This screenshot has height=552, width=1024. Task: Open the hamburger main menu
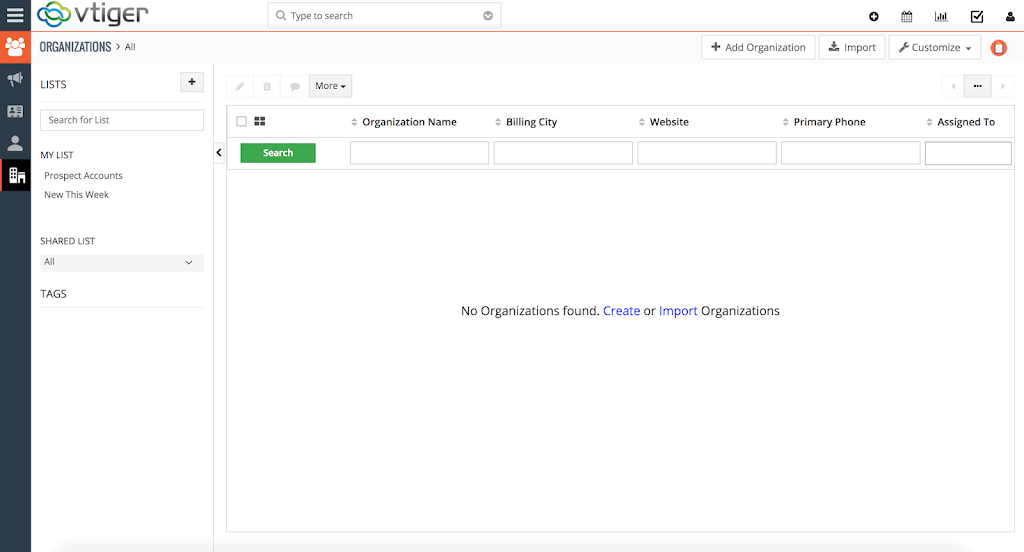15,16
